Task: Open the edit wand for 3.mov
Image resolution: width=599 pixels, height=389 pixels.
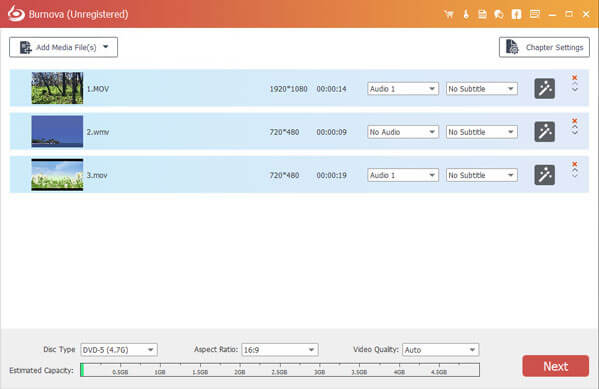Action: click(x=544, y=175)
